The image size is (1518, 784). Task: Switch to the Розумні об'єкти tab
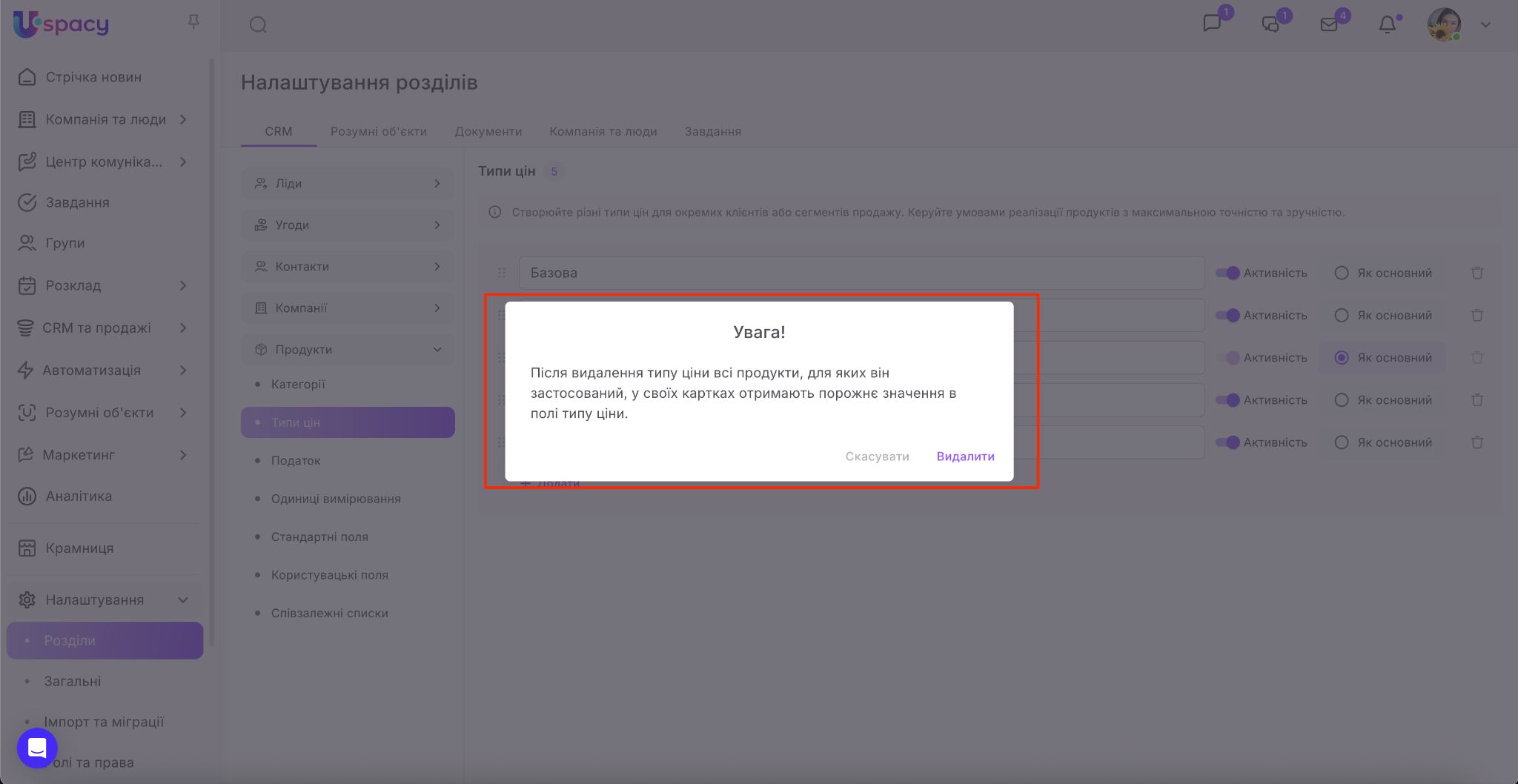point(378,132)
